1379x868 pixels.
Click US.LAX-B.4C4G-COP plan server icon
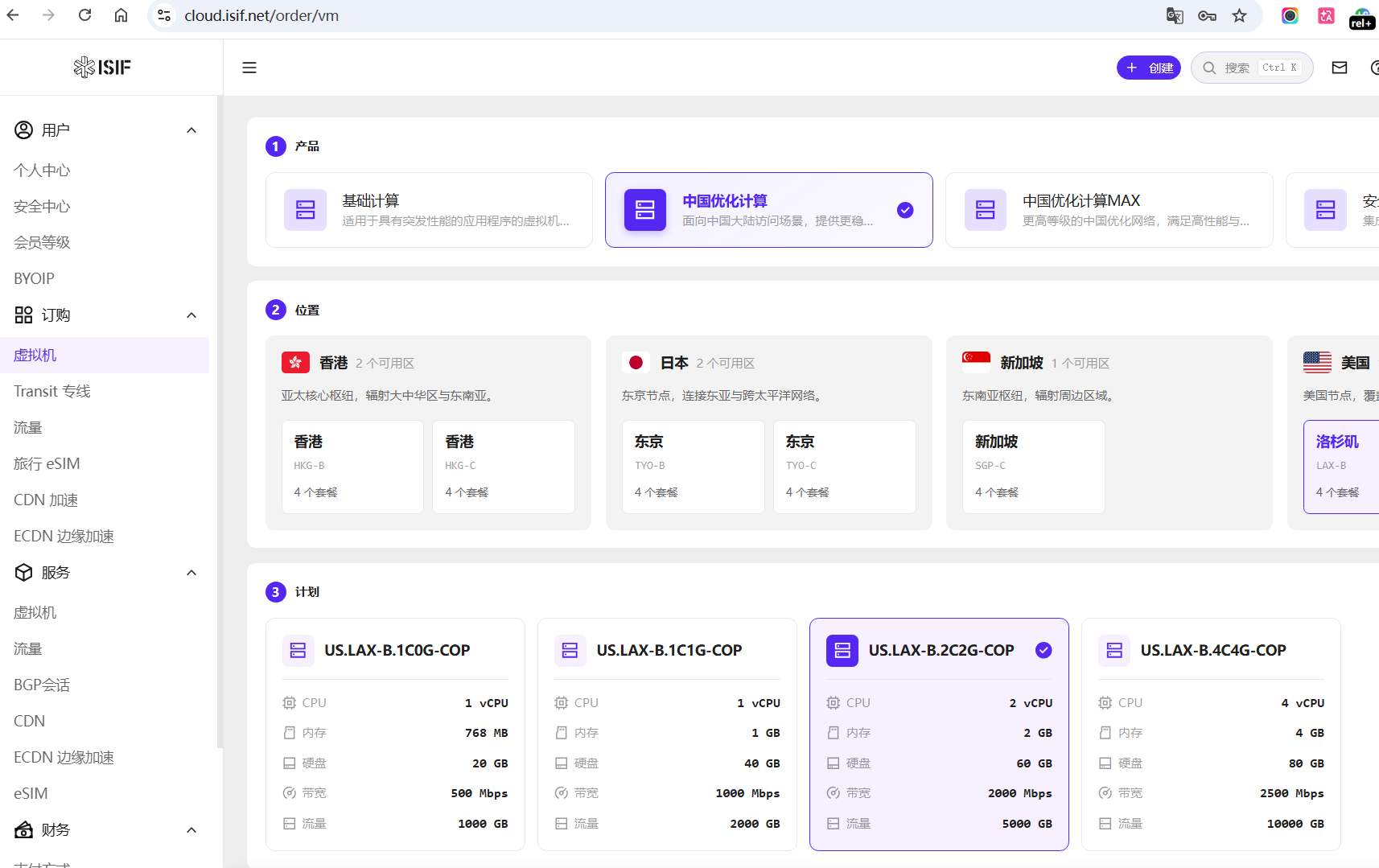(1114, 650)
